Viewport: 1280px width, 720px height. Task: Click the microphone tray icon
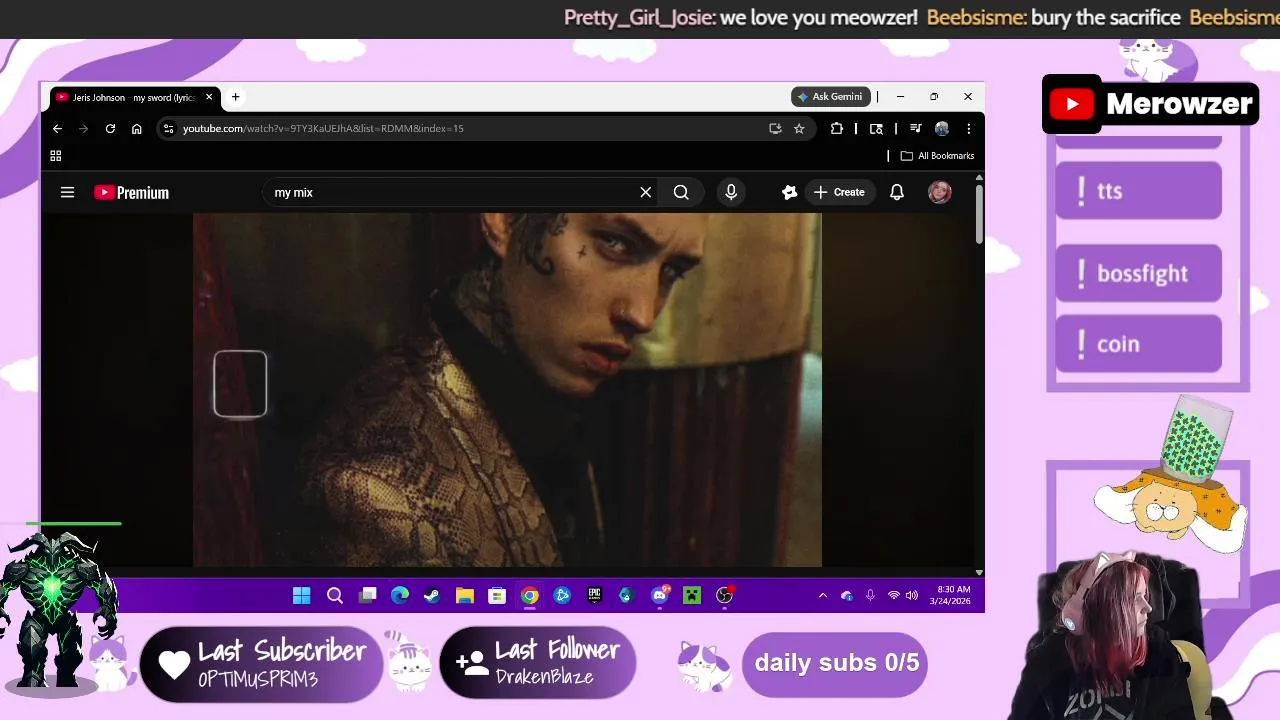(x=870, y=596)
